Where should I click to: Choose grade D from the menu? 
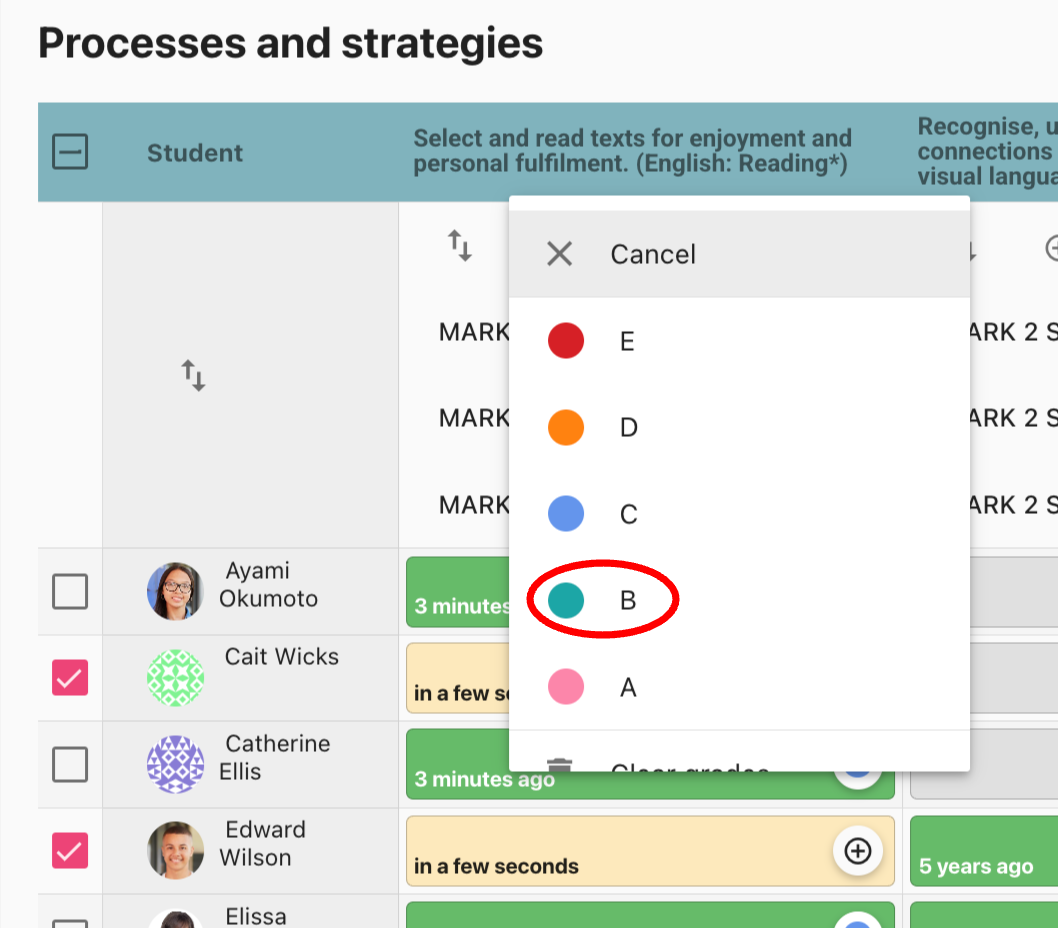click(x=627, y=428)
